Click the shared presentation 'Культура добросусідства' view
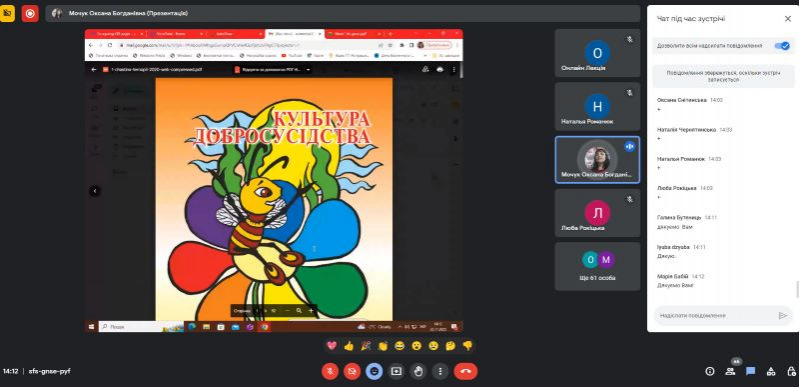The height and width of the screenshot is (387, 799). point(274,180)
